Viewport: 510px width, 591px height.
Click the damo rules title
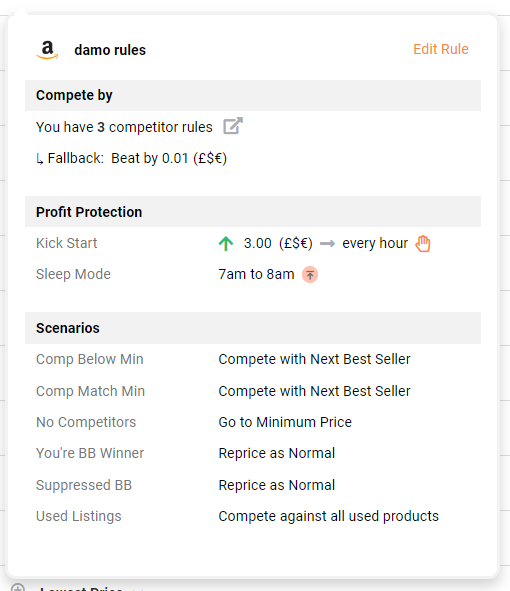(x=110, y=50)
